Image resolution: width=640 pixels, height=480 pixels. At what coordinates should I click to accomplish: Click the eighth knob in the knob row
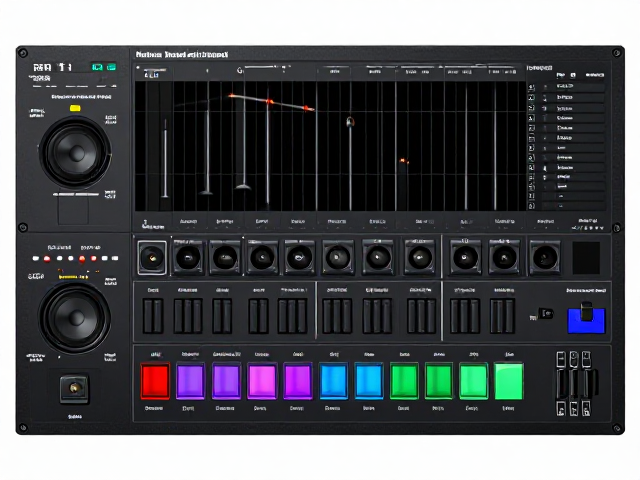pos(420,258)
